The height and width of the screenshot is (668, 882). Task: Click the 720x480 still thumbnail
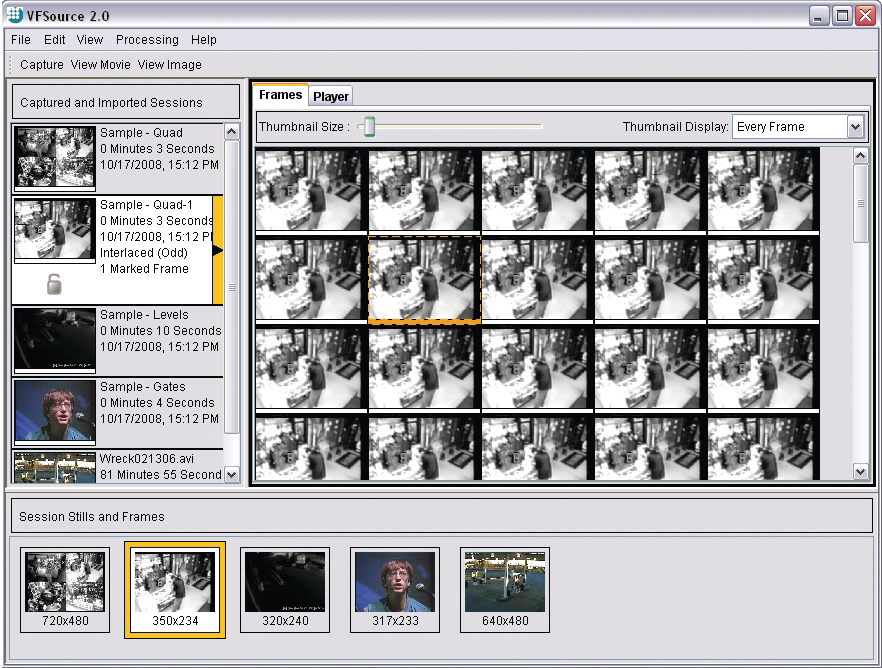[65, 583]
